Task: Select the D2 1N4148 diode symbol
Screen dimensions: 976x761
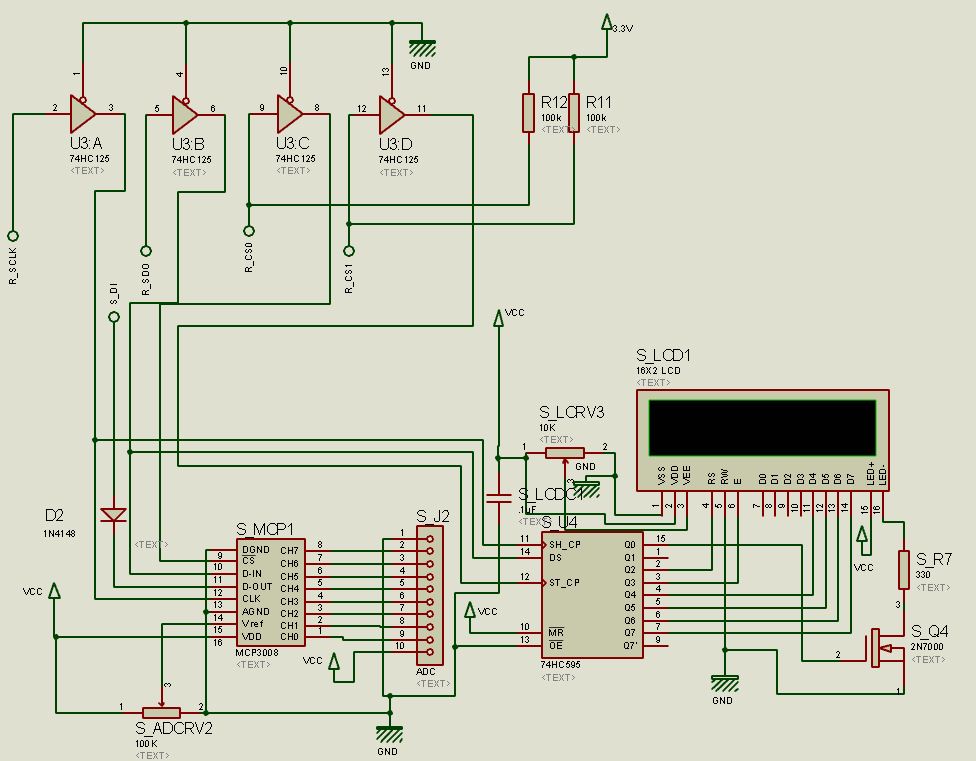Action: click(x=114, y=515)
